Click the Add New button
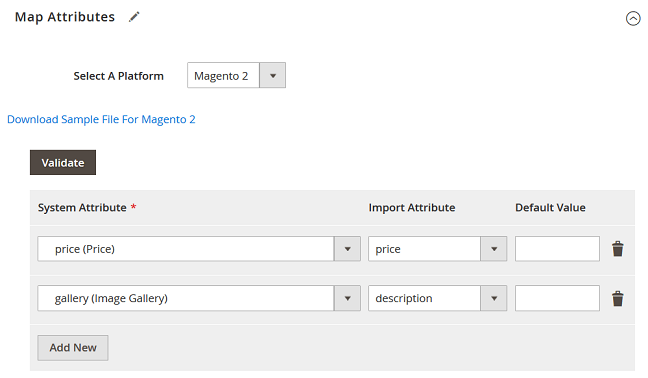Image resolution: width=648 pixels, height=378 pixels. pyautogui.click(x=73, y=348)
